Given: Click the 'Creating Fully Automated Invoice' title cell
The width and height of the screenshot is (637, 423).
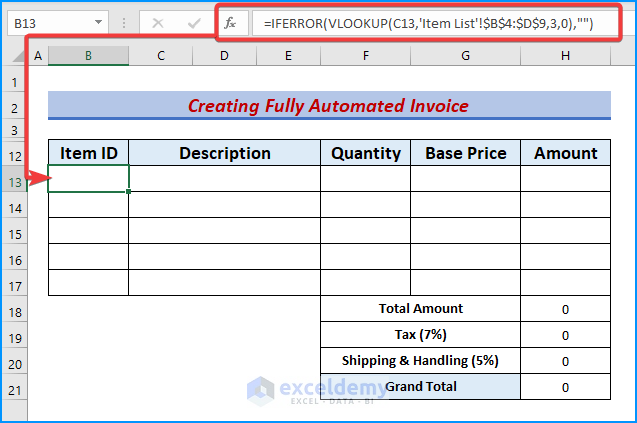Looking at the screenshot, I should [x=329, y=106].
